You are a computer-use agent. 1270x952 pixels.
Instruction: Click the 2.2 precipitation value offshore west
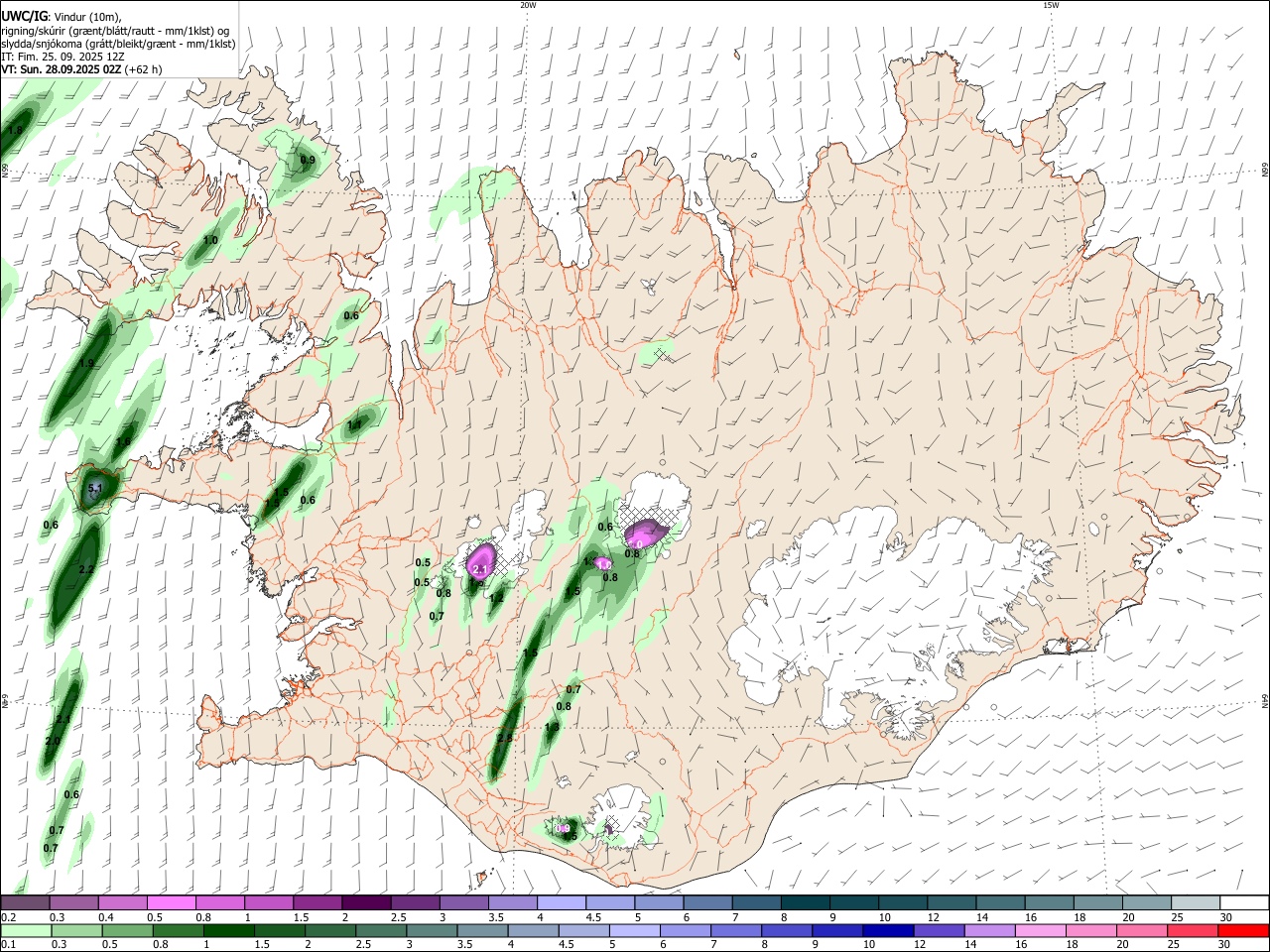(x=85, y=569)
